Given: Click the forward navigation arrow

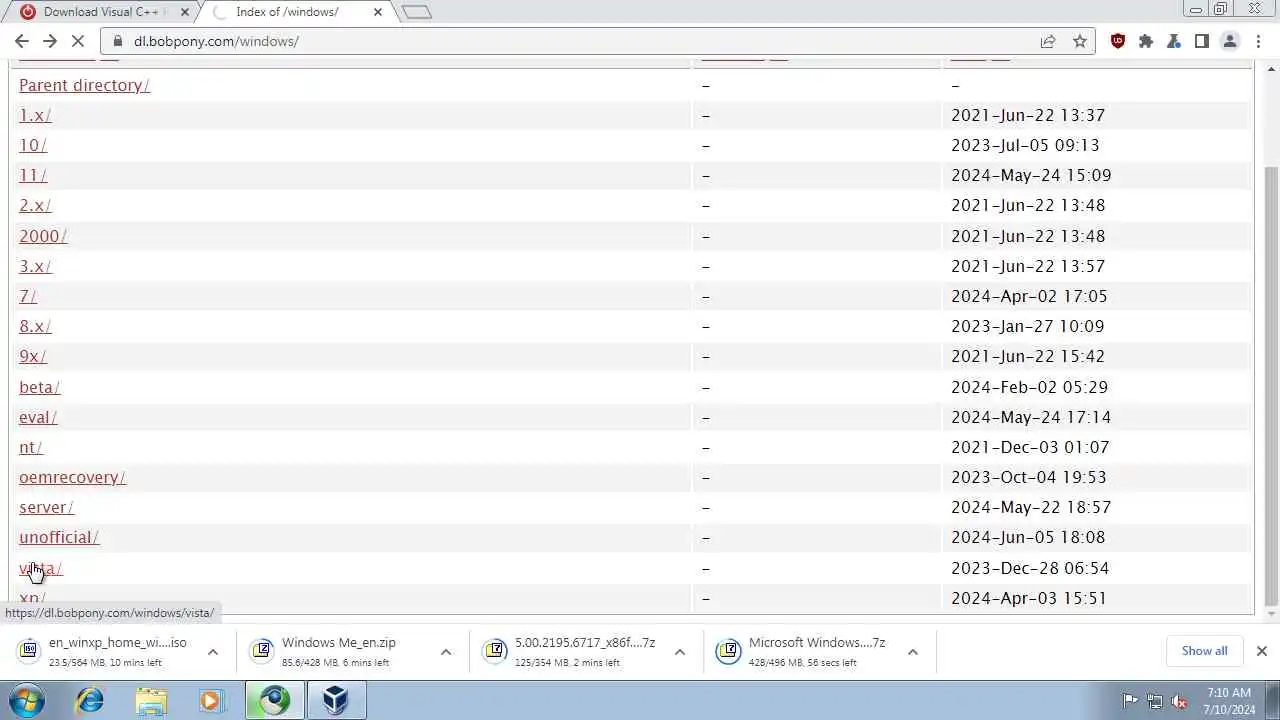Looking at the screenshot, I should 50,41.
